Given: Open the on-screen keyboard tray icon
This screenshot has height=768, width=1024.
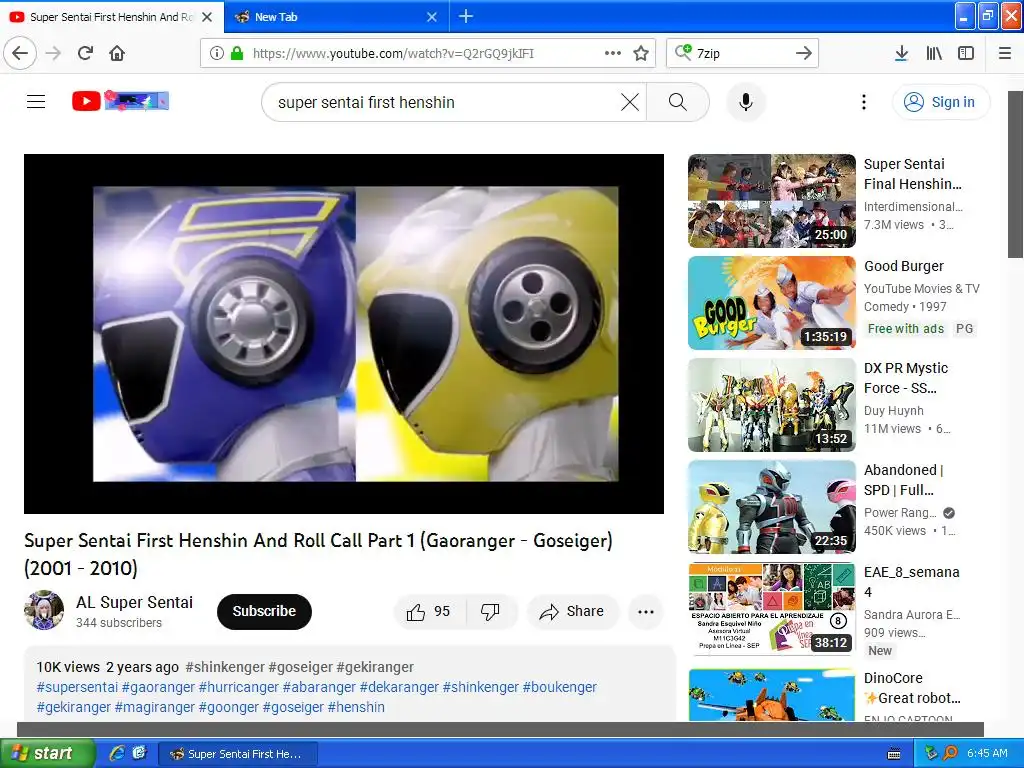Looking at the screenshot, I should point(894,754).
